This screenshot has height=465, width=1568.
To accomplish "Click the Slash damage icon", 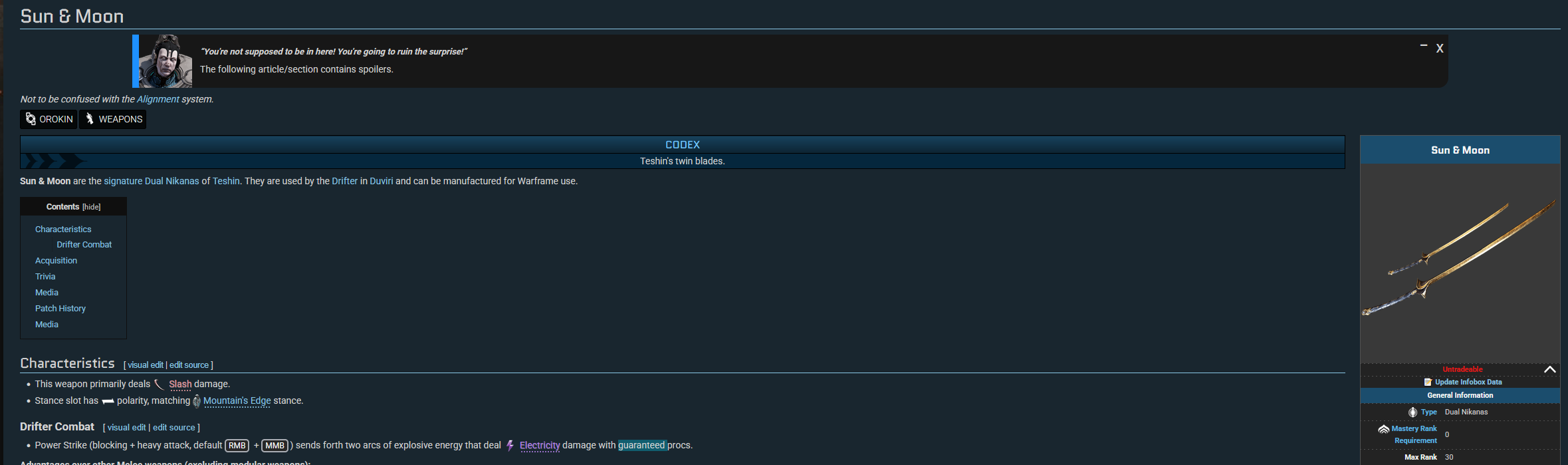I will [159, 385].
